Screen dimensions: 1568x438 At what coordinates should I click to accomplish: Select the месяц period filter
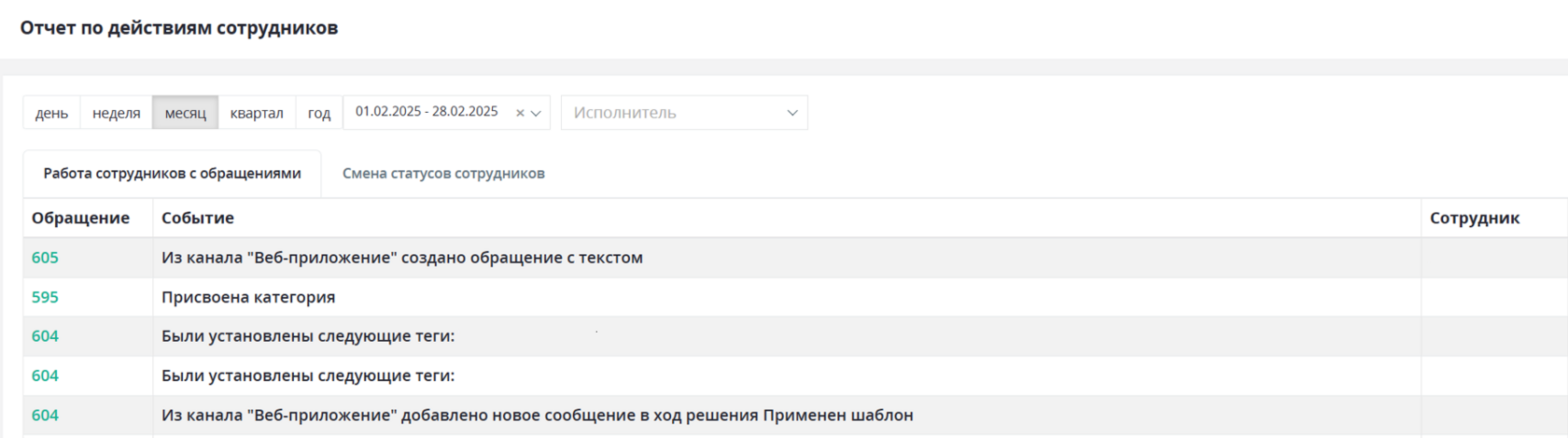click(x=186, y=112)
